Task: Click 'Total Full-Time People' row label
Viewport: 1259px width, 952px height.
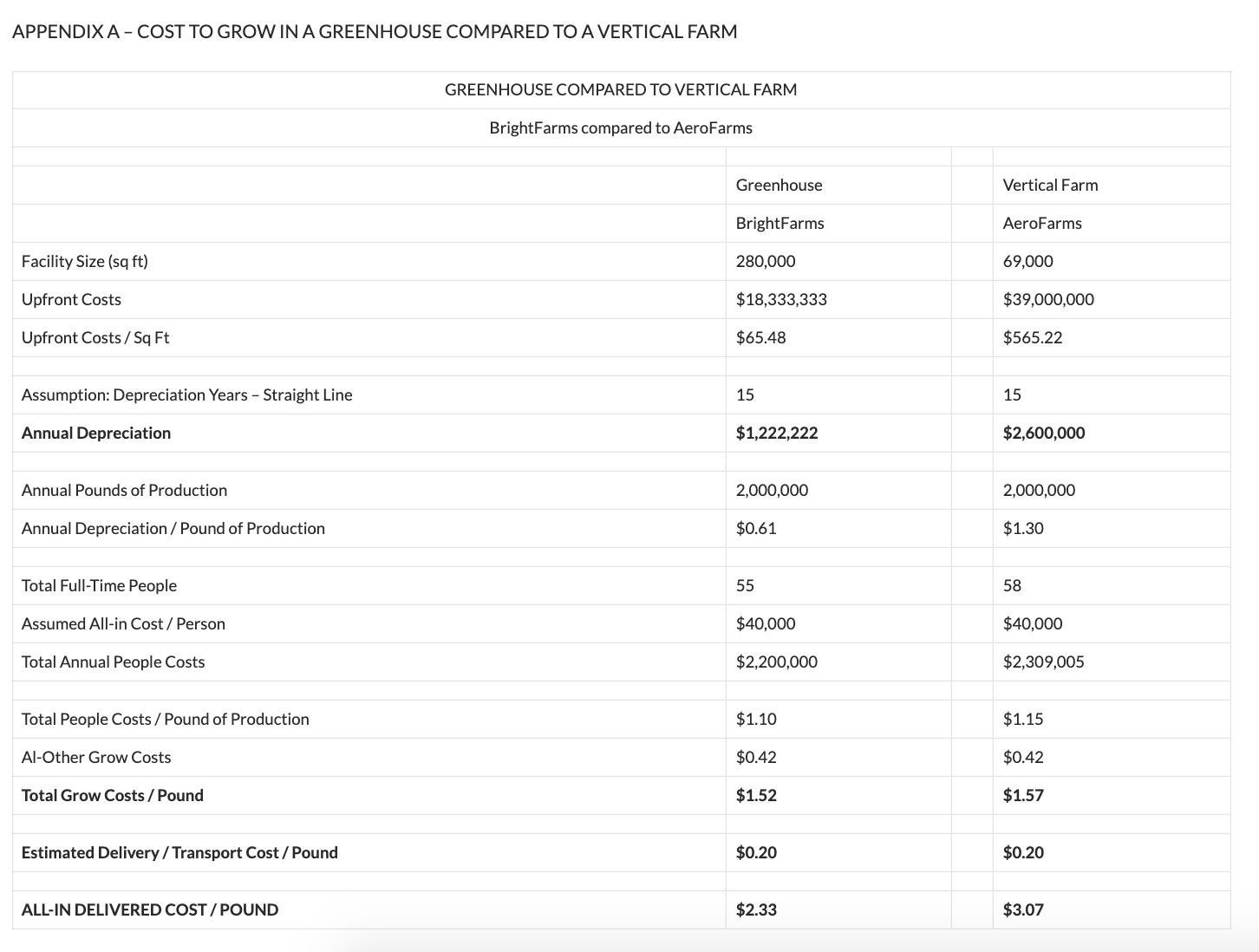Action: coord(99,585)
